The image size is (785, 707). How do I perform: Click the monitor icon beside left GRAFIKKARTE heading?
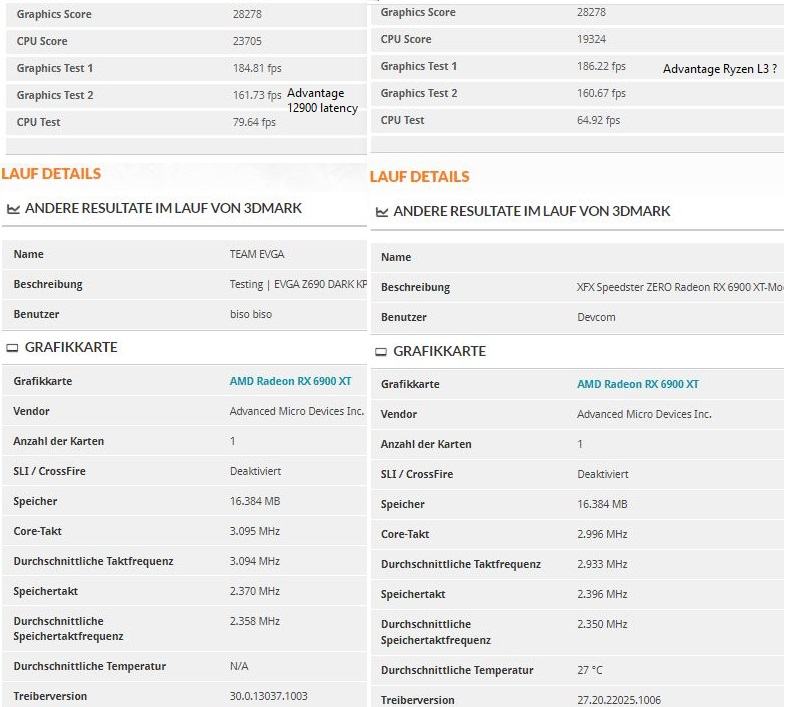click(x=12, y=347)
